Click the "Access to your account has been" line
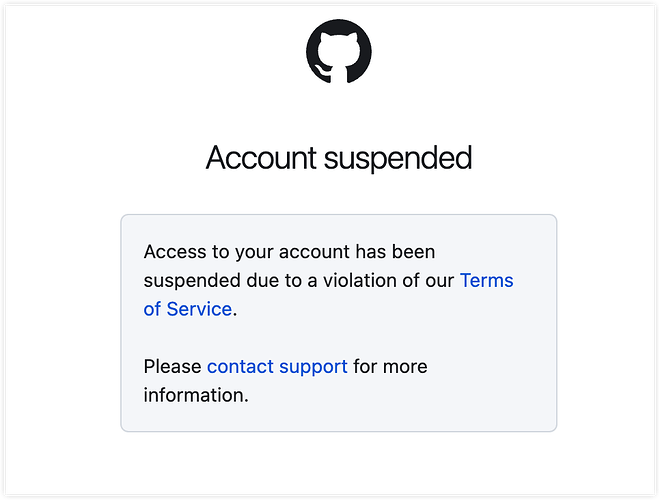This screenshot has height=500, width=659. tap(289, 252)
